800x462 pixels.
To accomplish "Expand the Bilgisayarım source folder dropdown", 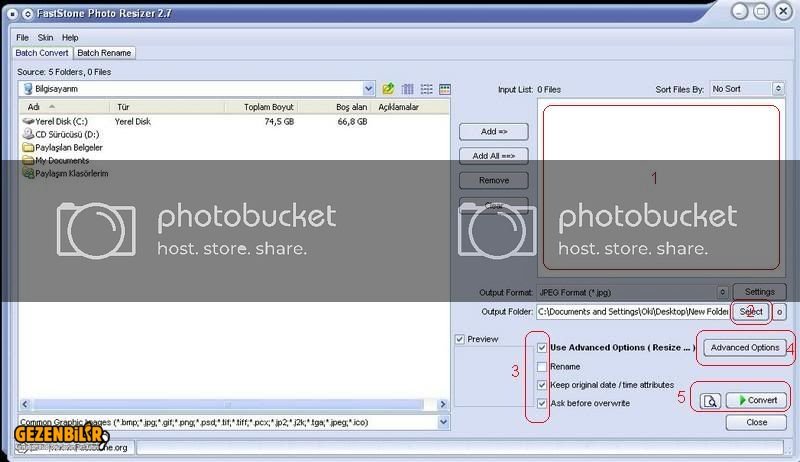I will coord(369,89).
